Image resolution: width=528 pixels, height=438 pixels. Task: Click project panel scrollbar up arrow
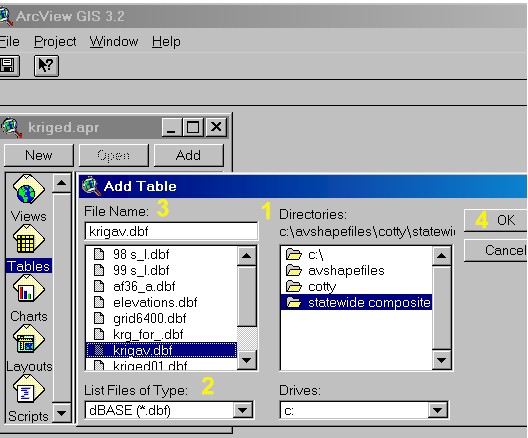click(61, 183)
